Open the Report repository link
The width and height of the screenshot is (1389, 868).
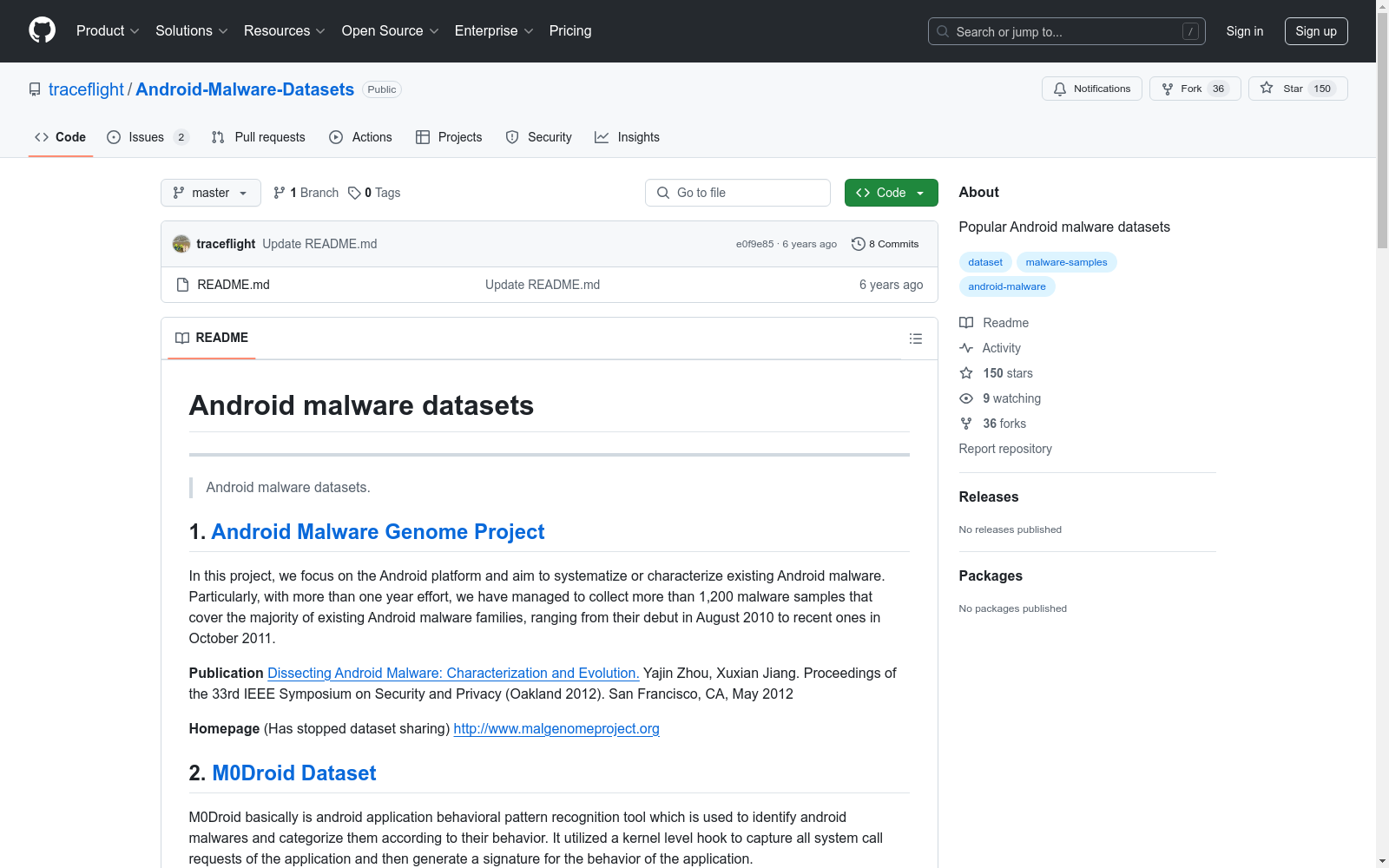click(1005, 449)
